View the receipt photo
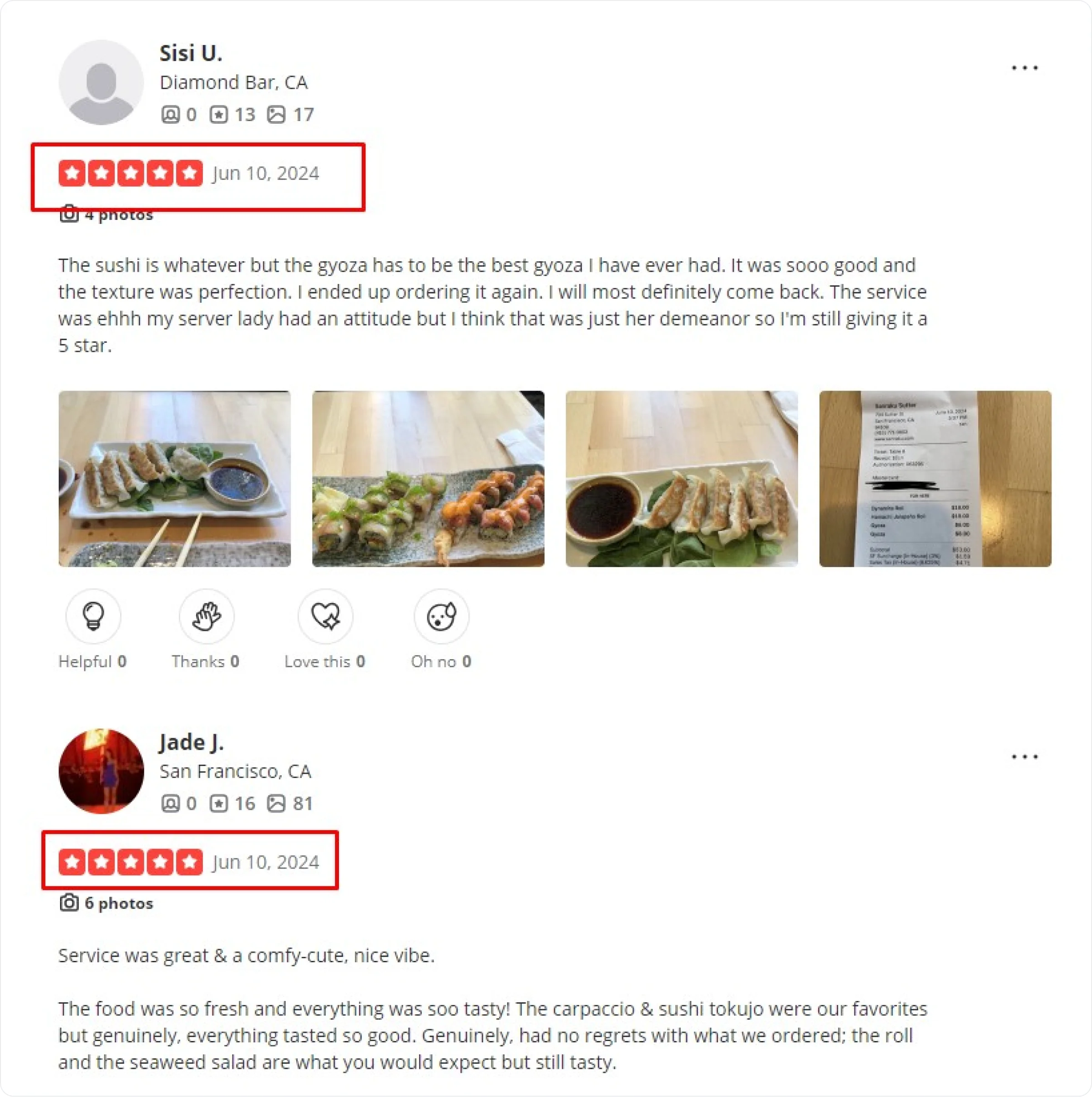Image resolution: width=1092 pixels, height=1097 pixels. click(935, 479)
